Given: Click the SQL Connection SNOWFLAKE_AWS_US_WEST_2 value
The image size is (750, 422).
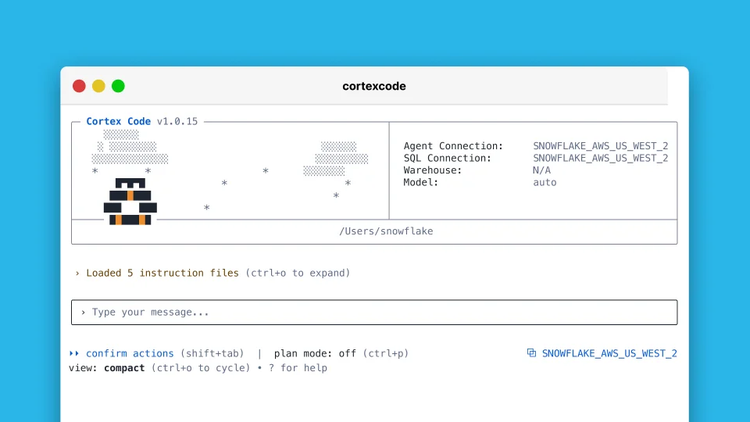Looking at the screenshot, I should click(x=600, y=158).
